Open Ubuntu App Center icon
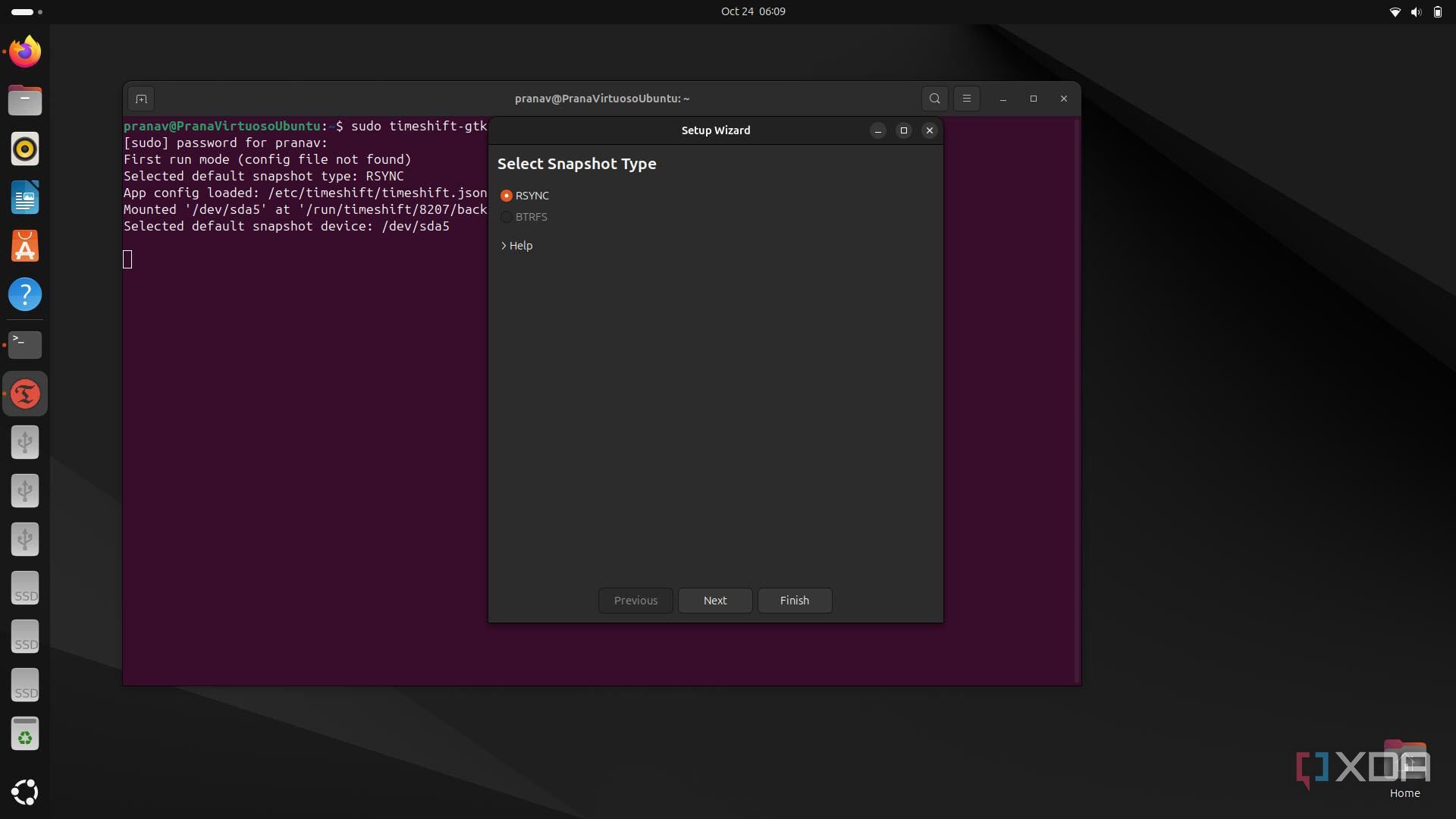The image size is (1456, 819). (x=25, y=246)
